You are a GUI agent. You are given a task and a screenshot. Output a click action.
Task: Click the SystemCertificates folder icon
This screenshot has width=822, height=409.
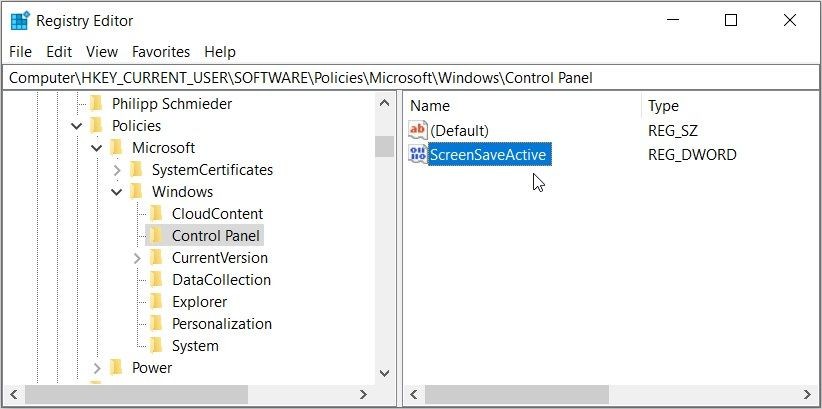tap(136, 169)
